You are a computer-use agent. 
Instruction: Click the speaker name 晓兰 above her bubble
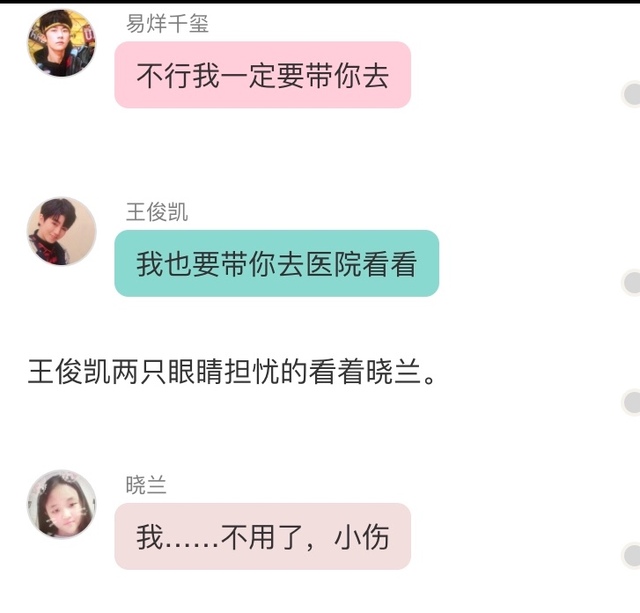pyautogui.click(x=146, y=485)
